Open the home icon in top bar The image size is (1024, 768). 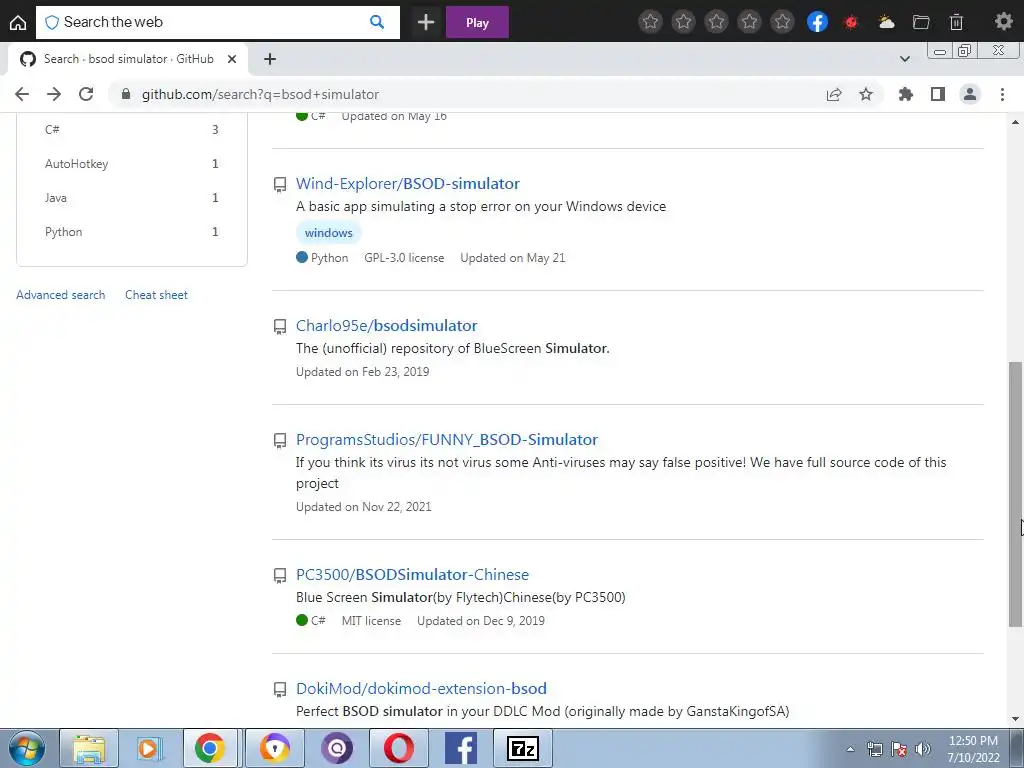[18, 22]
